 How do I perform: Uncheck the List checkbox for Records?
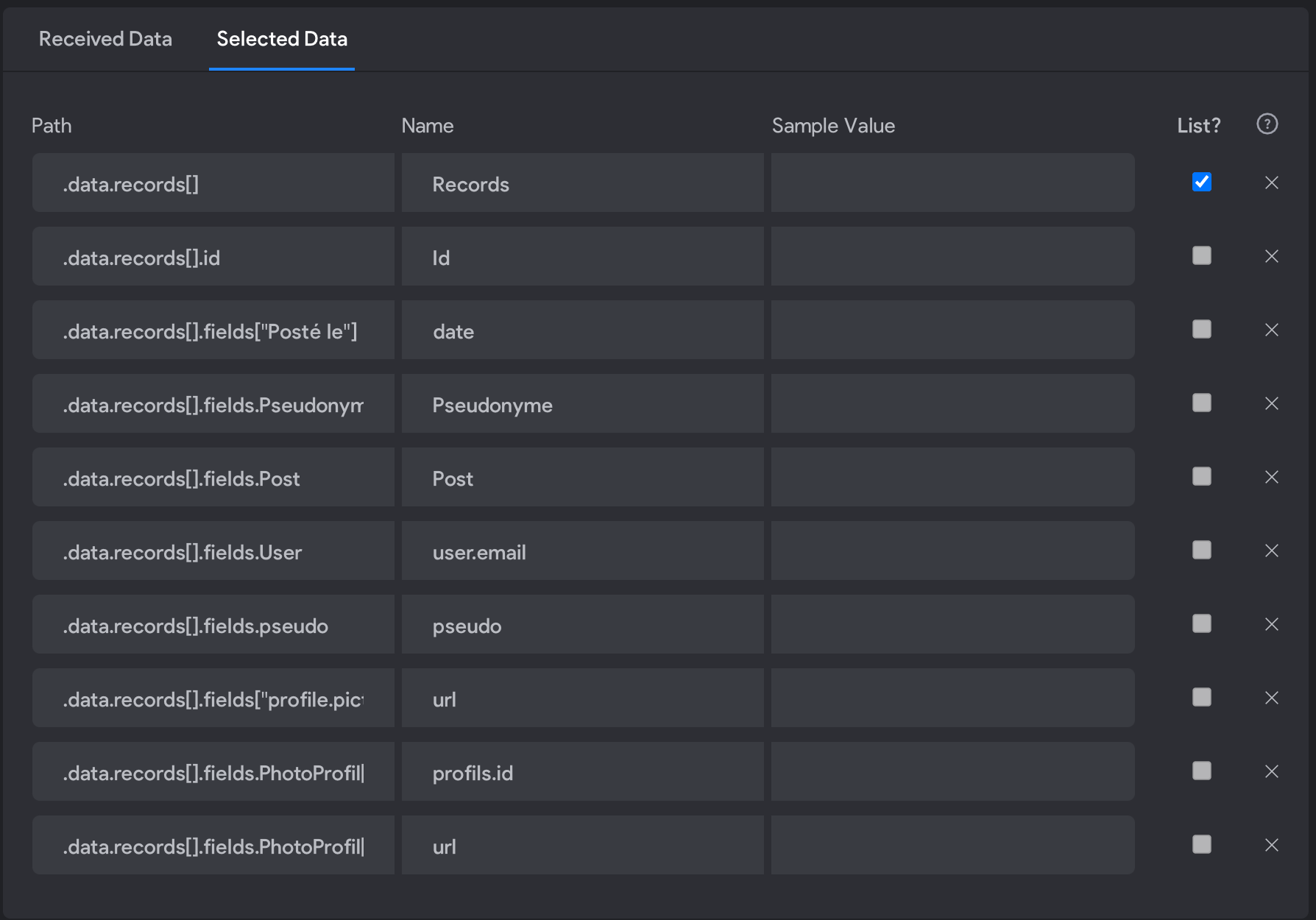1201,182
